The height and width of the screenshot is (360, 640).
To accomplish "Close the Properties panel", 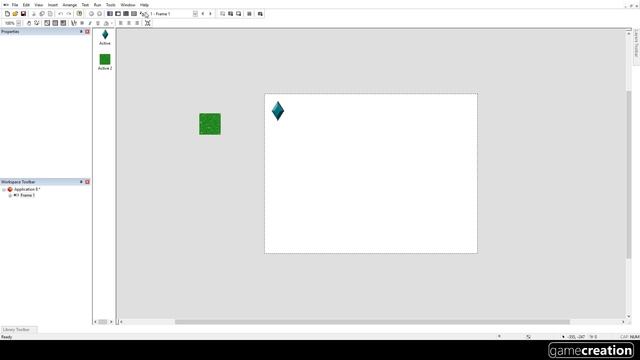I will (87, 31).
